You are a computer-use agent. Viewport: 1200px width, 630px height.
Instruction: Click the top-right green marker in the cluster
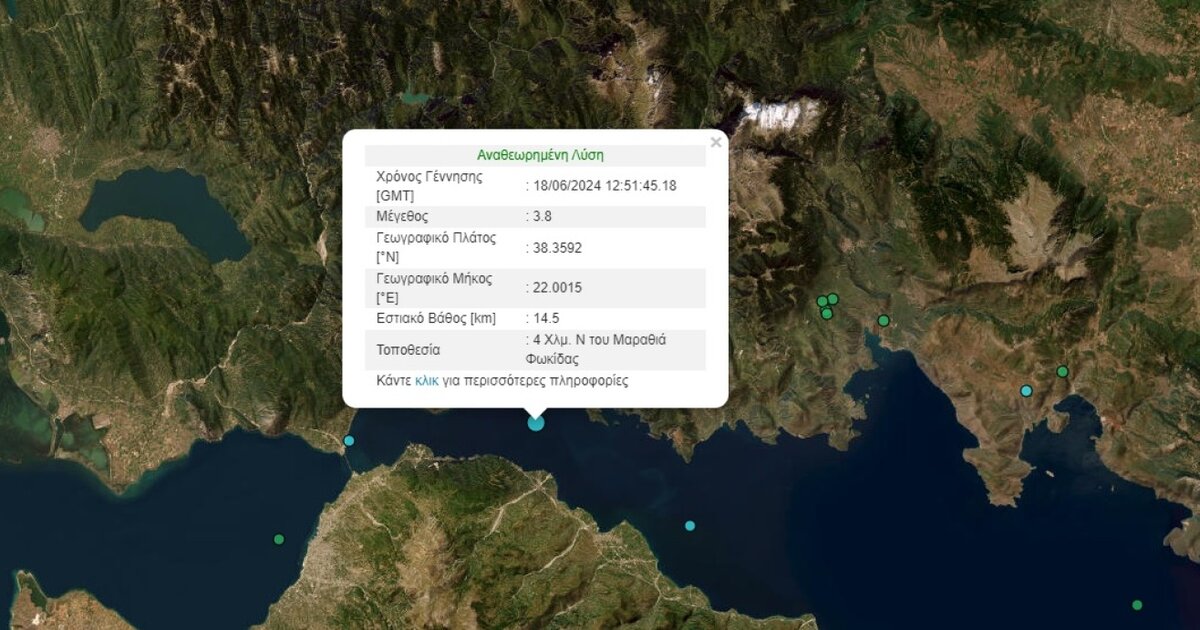[833, 299]
